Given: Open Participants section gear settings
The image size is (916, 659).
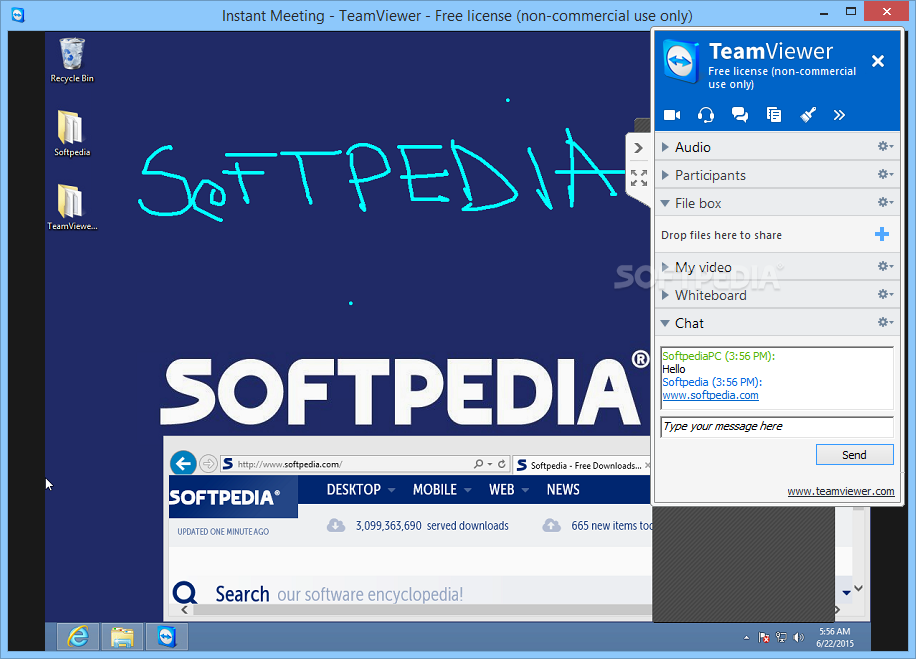Looking at the screenshot, I should click(x=885, y=174).
